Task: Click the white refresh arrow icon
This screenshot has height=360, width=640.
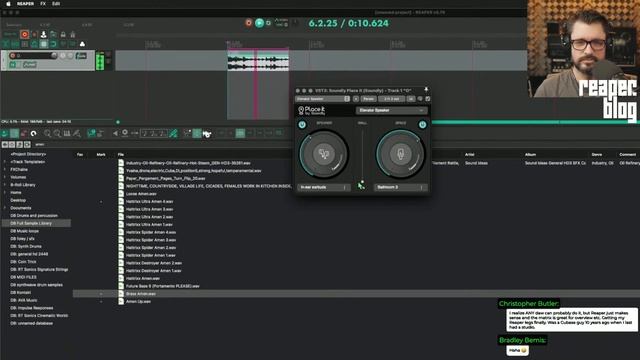Action: click(x=33, y=133)
